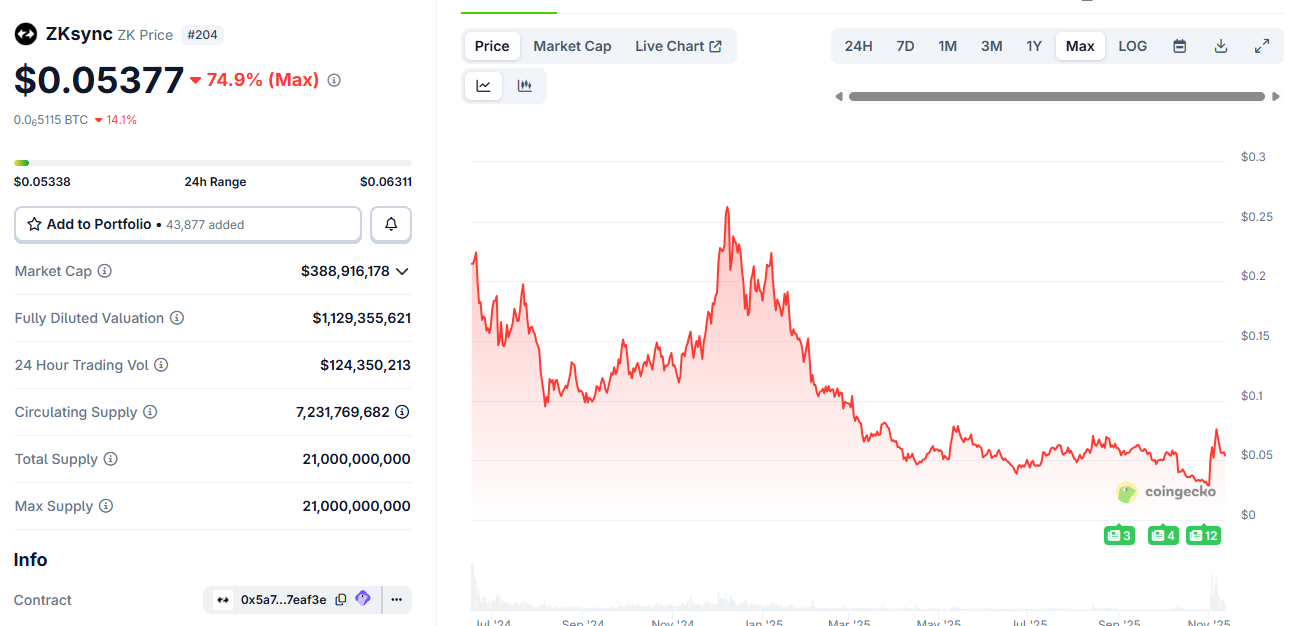Click the 43,877 added text
Image resolution: width=1306 pixels, height=626 pixels.
tap(205, 225)
